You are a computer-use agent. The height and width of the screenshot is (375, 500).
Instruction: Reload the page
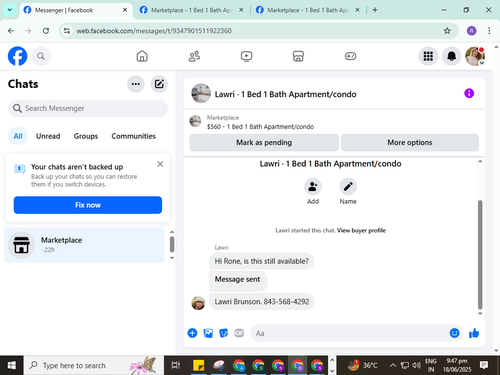(x=46, y=31)
